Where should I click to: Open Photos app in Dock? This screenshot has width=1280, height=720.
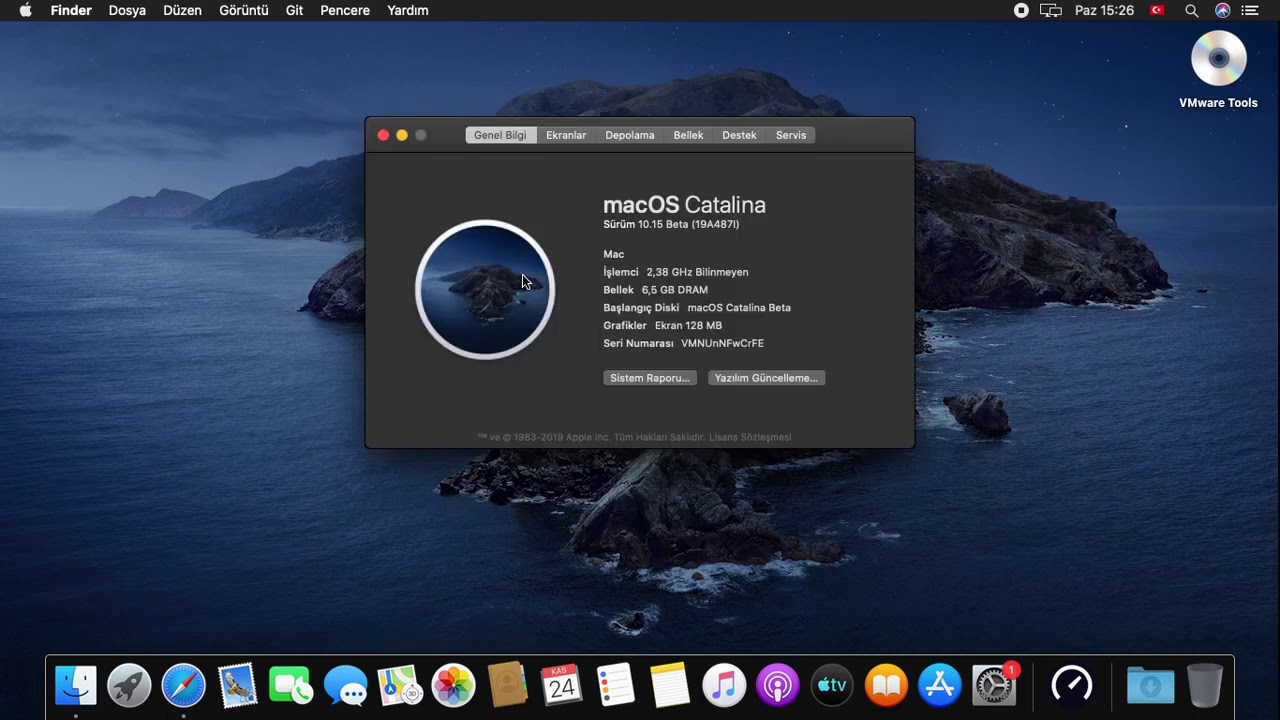453,686
